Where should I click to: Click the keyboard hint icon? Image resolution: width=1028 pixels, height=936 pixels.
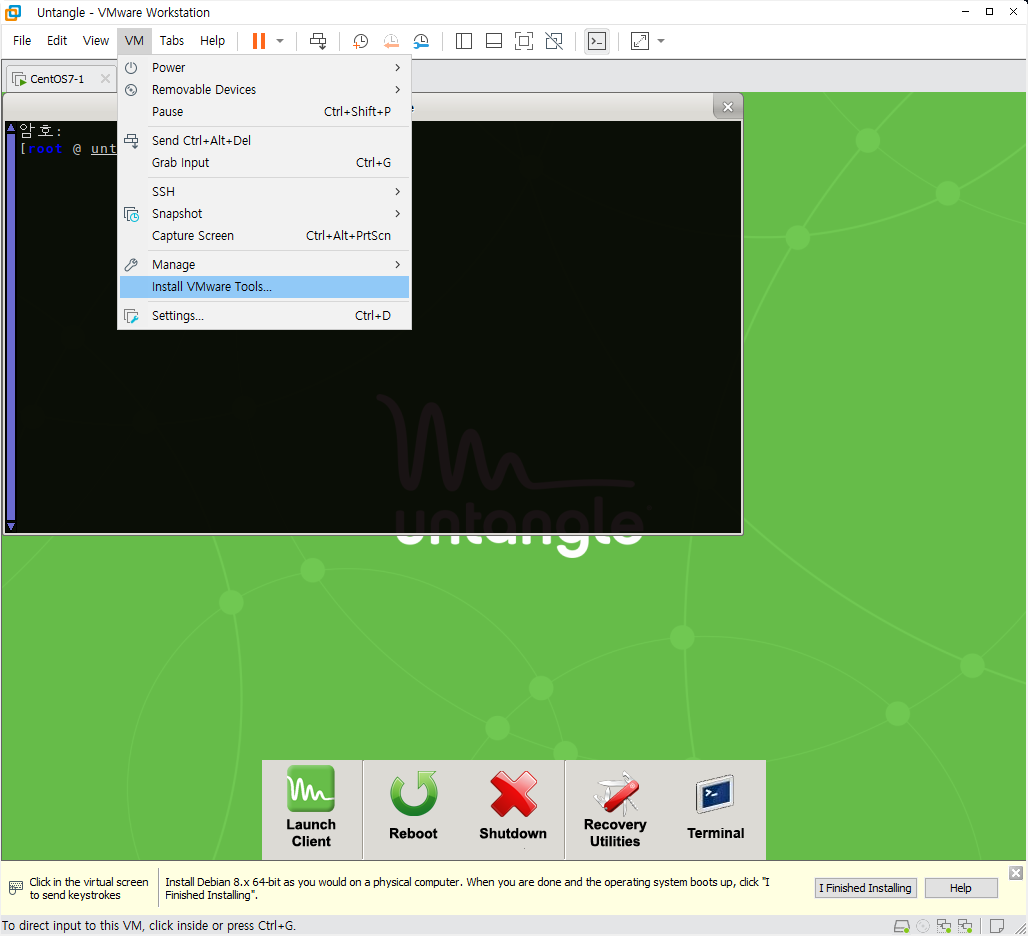point(16,888)
